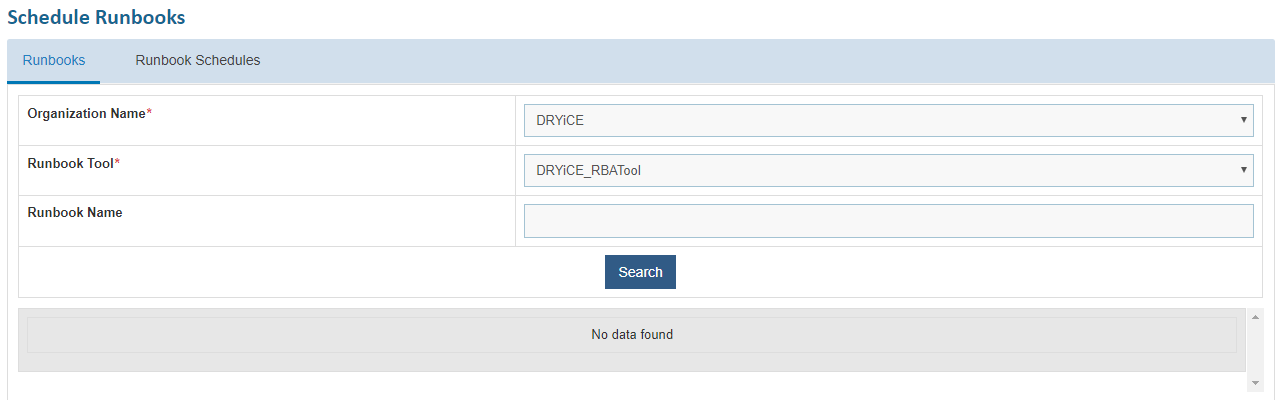Click the 'No data found' message

[632, 335]
